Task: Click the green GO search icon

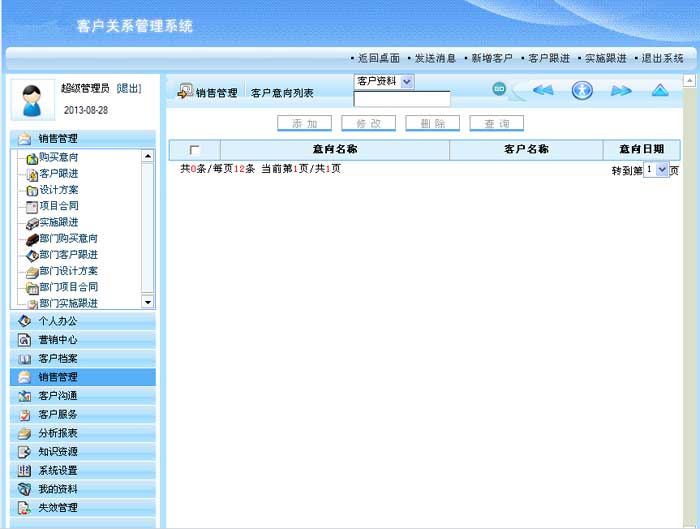Action: click(499, 89)
